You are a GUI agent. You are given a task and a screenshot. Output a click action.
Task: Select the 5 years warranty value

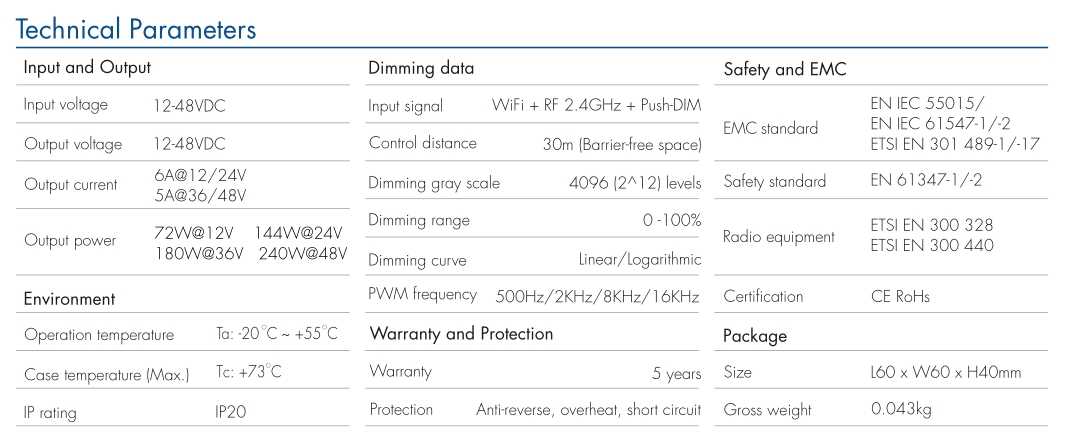676,374
